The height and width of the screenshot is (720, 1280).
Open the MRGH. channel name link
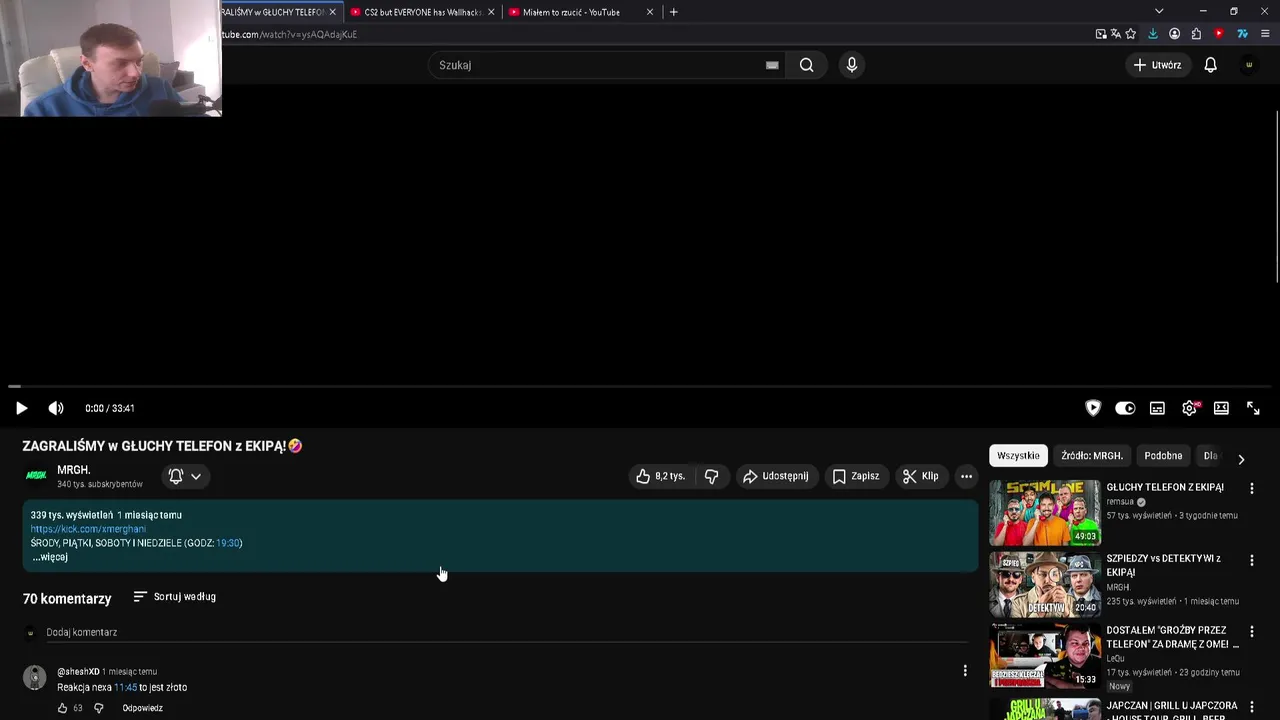pos(74,470)
